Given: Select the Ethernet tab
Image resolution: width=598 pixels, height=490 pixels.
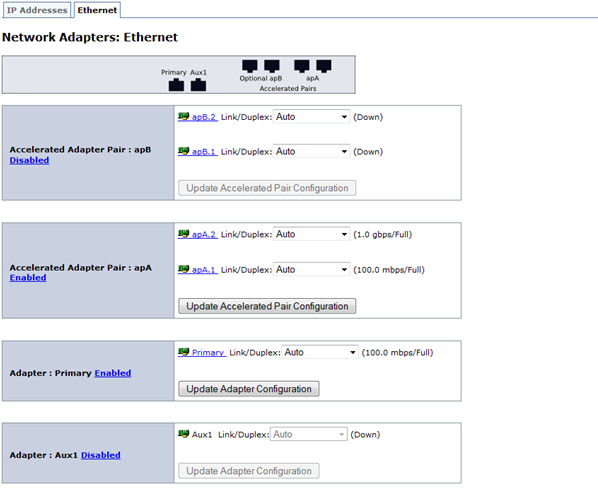Looking at the screenshot, I should (x=97, y=10).
